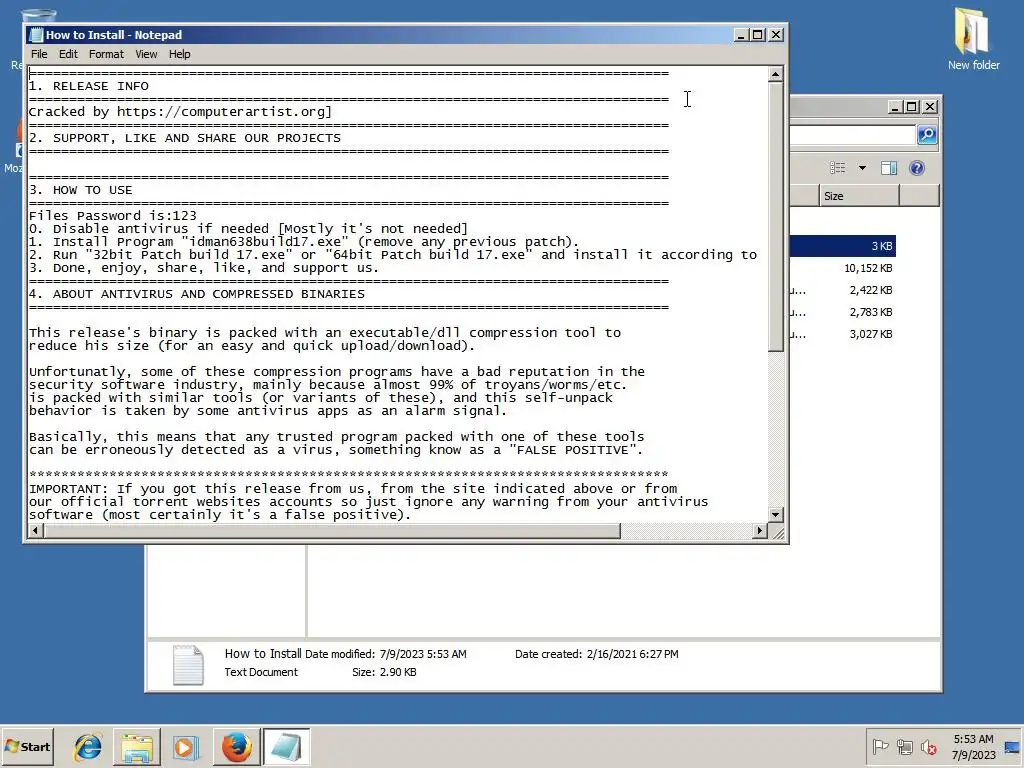Click the Notepad taskbar button

[286, 747]
